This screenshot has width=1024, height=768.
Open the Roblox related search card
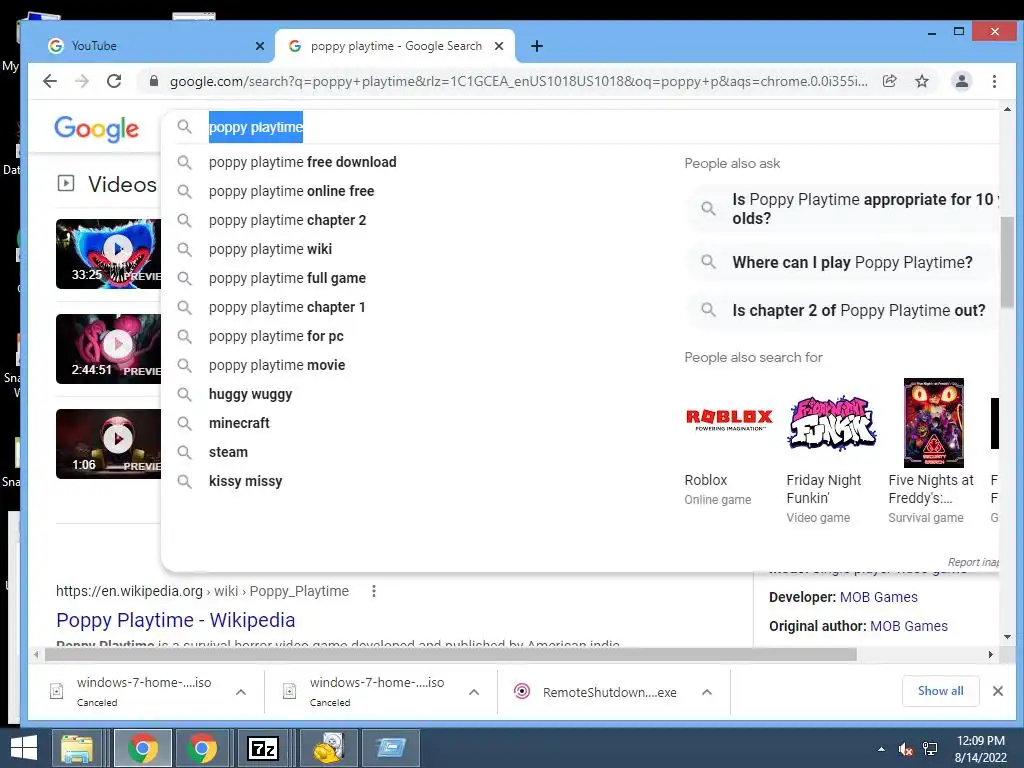pyautogui.click(x=728, y=443)
